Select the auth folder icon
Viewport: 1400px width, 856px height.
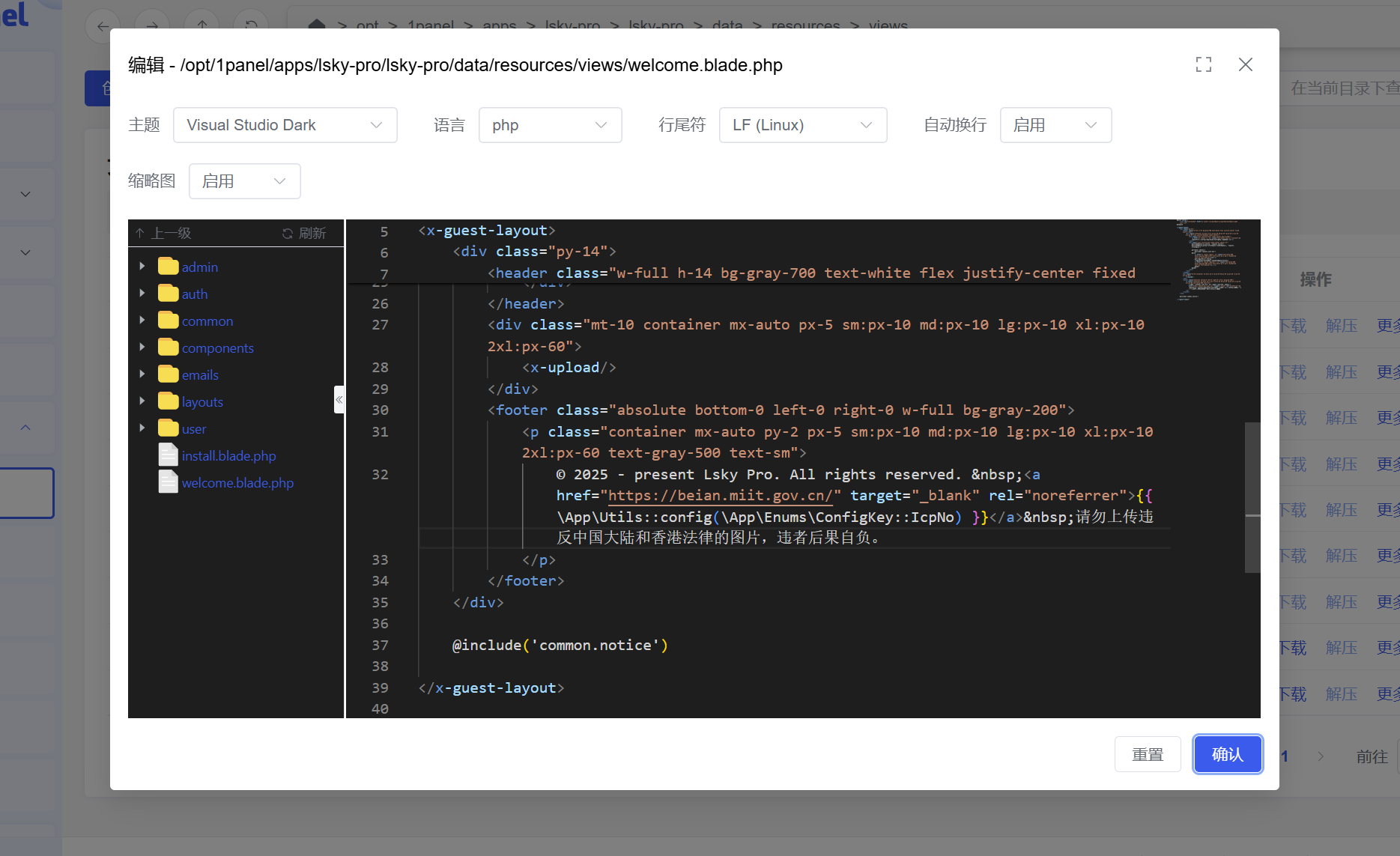169,293
